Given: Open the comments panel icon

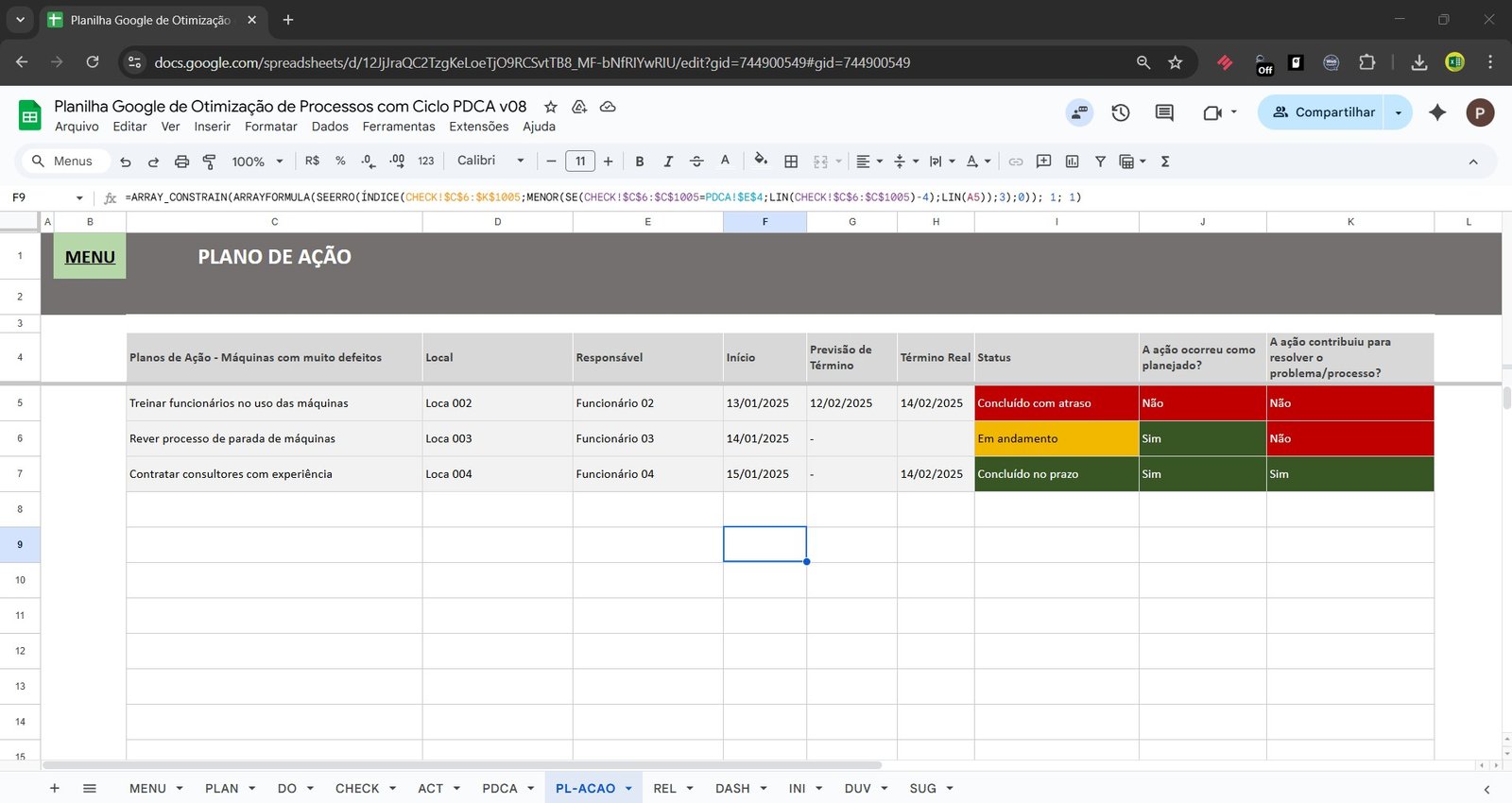Looking at the screenshot, I should [x=1164, y=112].
